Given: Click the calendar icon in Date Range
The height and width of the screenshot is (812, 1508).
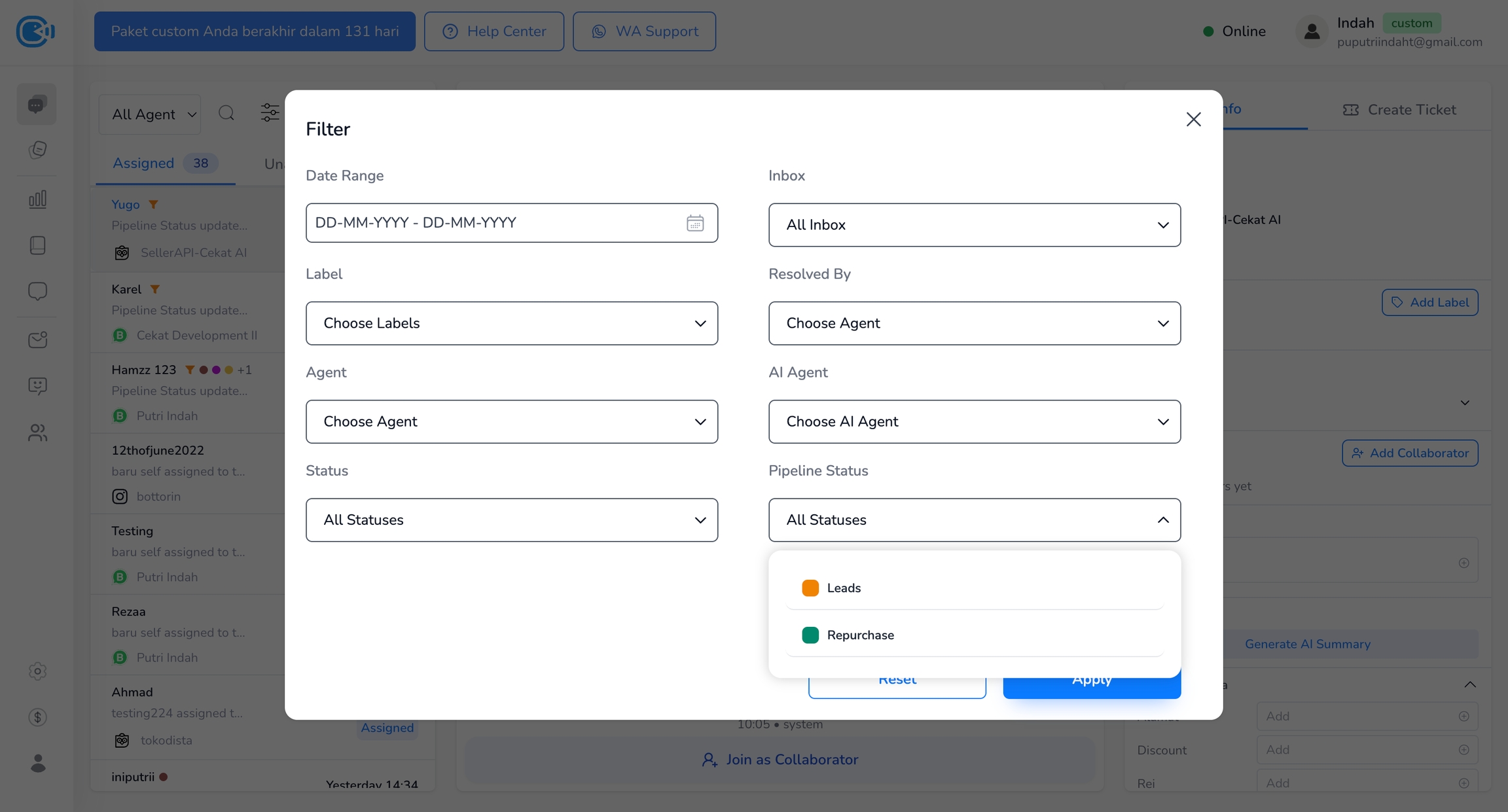Looking at the screenshot, I should point(694,223).
